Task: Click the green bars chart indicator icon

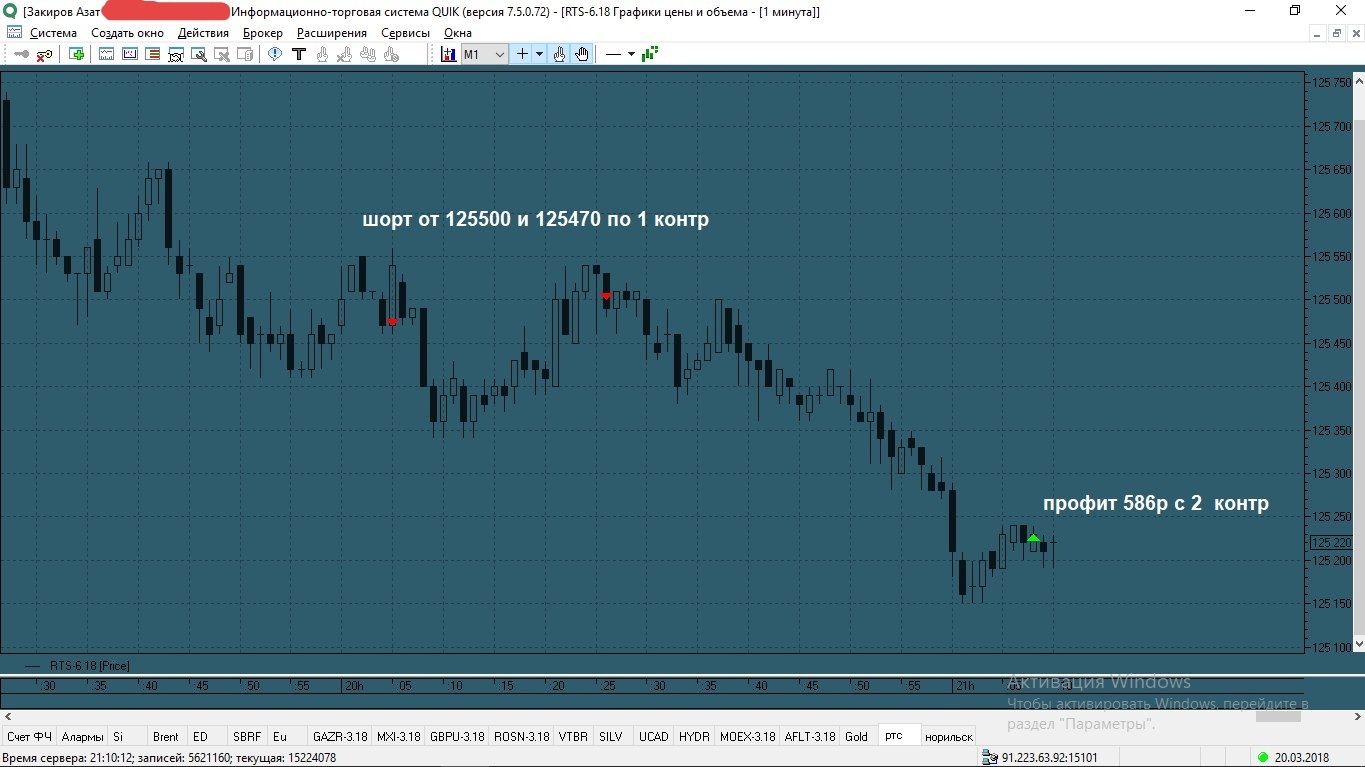Action: coord(650,54)
